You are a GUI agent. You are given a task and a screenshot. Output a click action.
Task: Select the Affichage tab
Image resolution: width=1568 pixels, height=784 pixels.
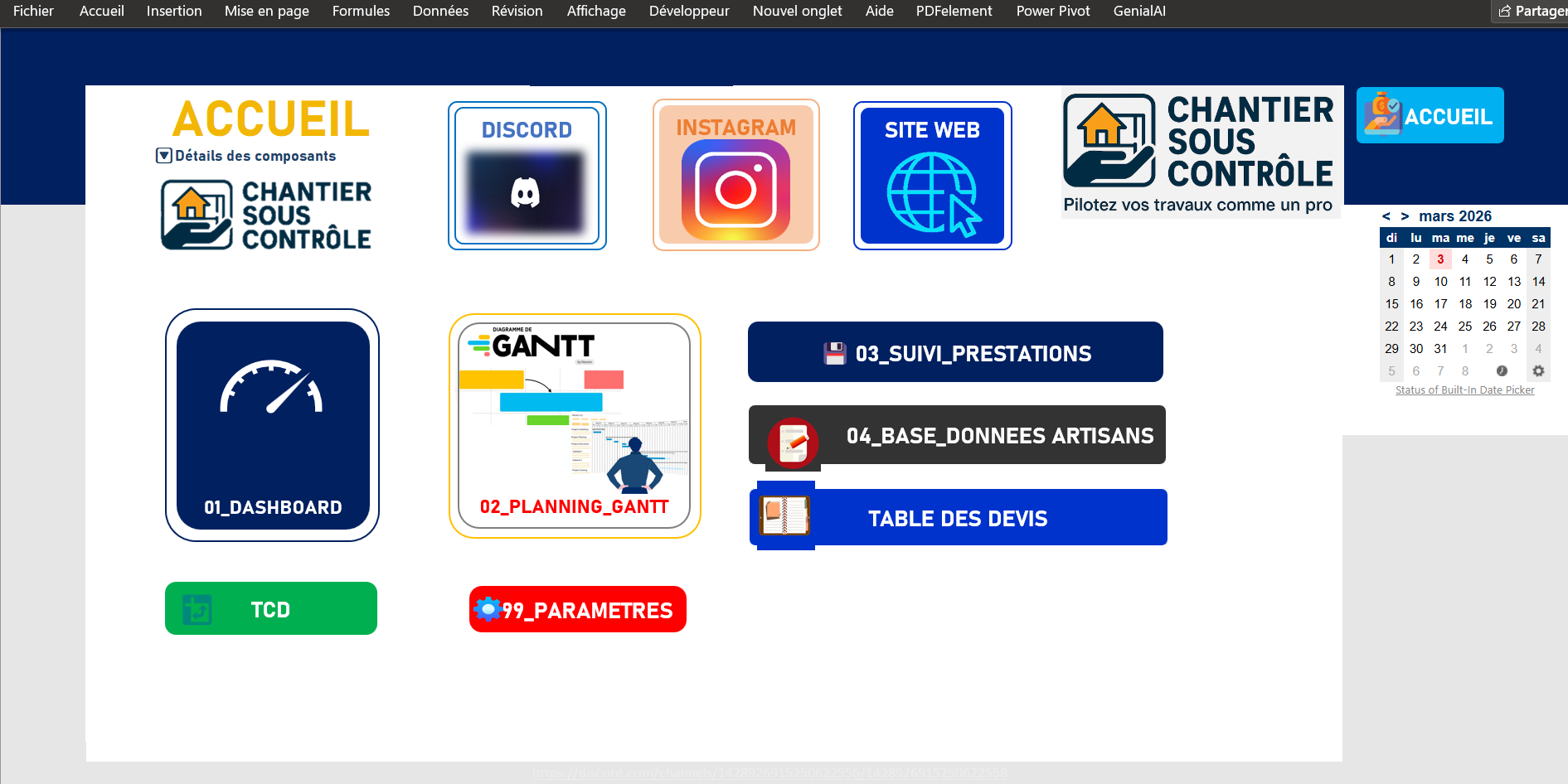(596, 11)
